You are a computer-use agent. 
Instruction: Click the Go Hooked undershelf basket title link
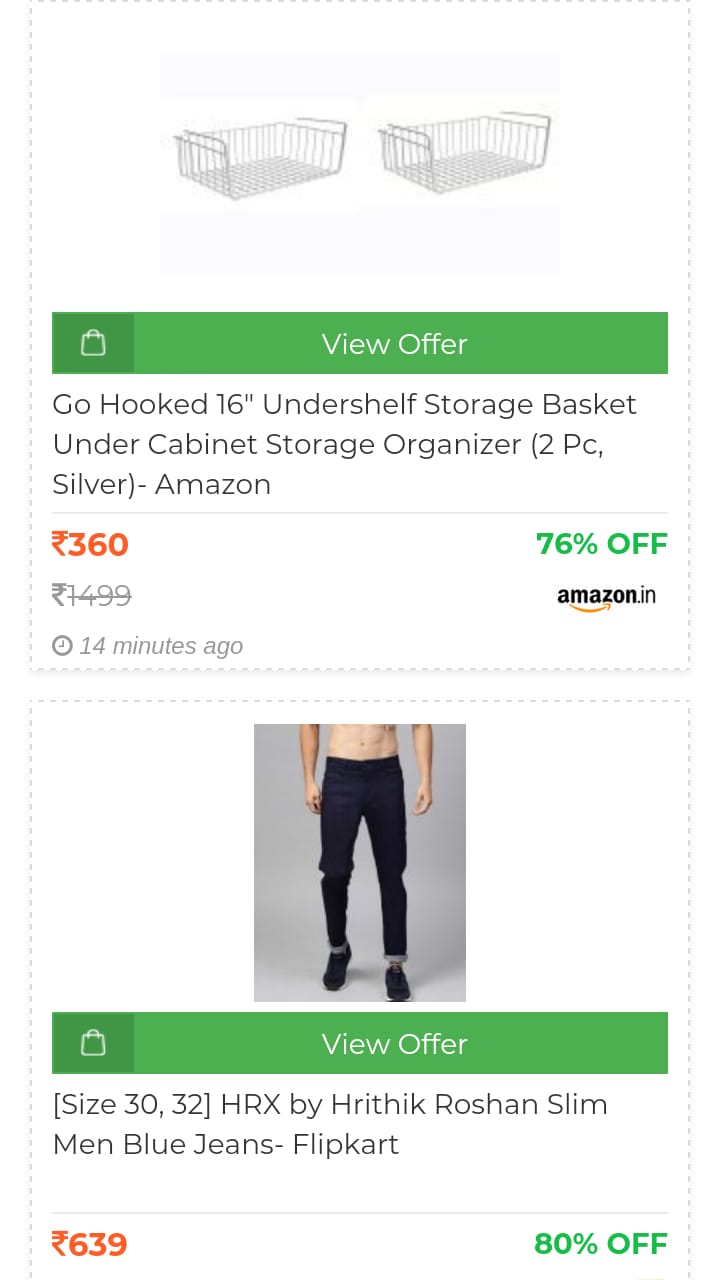(345, 444)
